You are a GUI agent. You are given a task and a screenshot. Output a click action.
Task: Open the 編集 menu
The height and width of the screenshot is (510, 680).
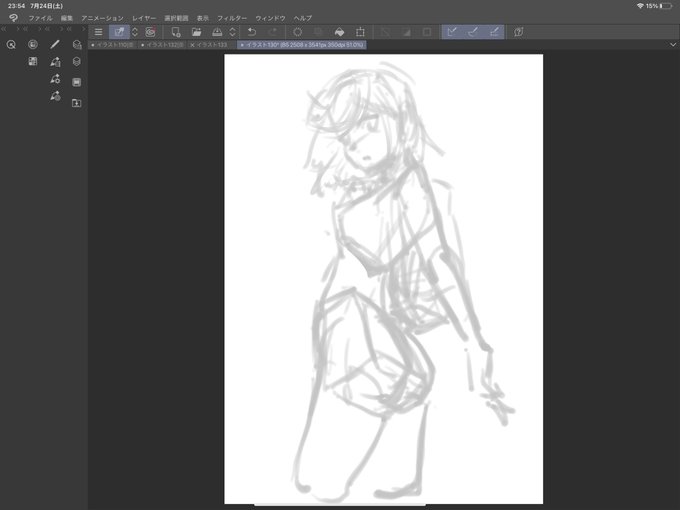[x=67, y=18]
